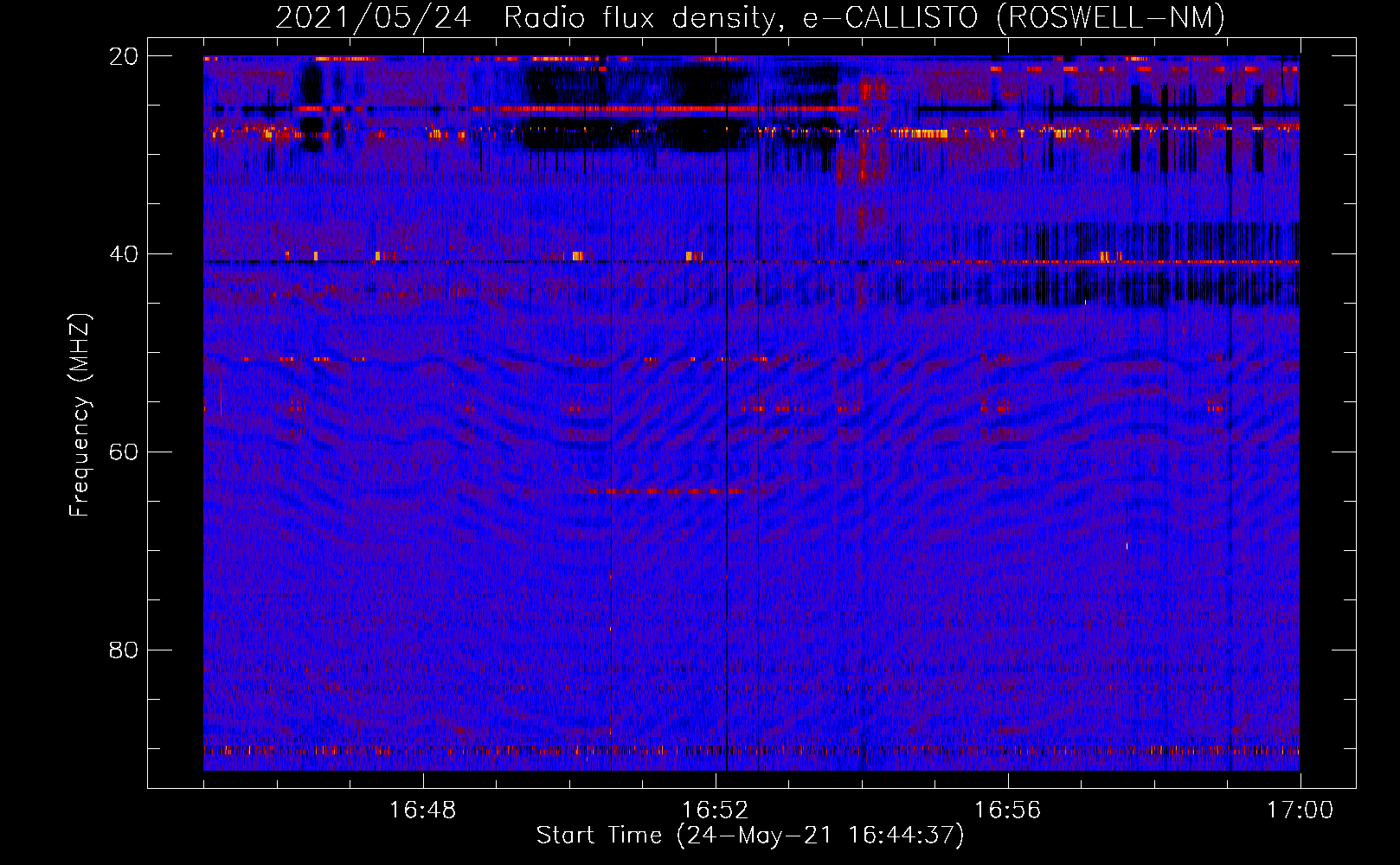Click the plot title "2021/05/24 Radio flux density, e-CALLISTO (ROSWELL-NM)"
The height and width of the screenshot is (865, 1400).
[750, 17]
